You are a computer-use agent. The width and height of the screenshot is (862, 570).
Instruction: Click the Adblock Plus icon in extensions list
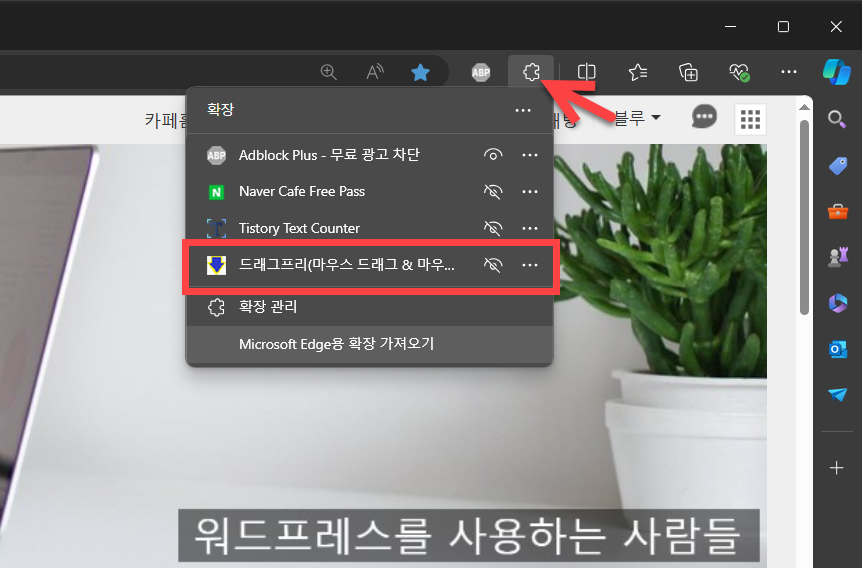click(216, 156)
